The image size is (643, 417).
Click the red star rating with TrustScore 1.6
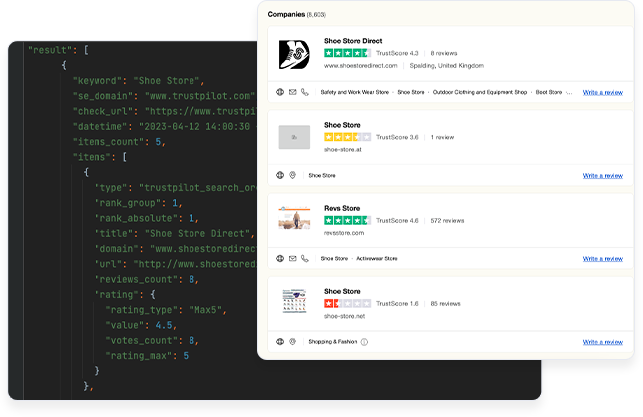click(347, 303)
